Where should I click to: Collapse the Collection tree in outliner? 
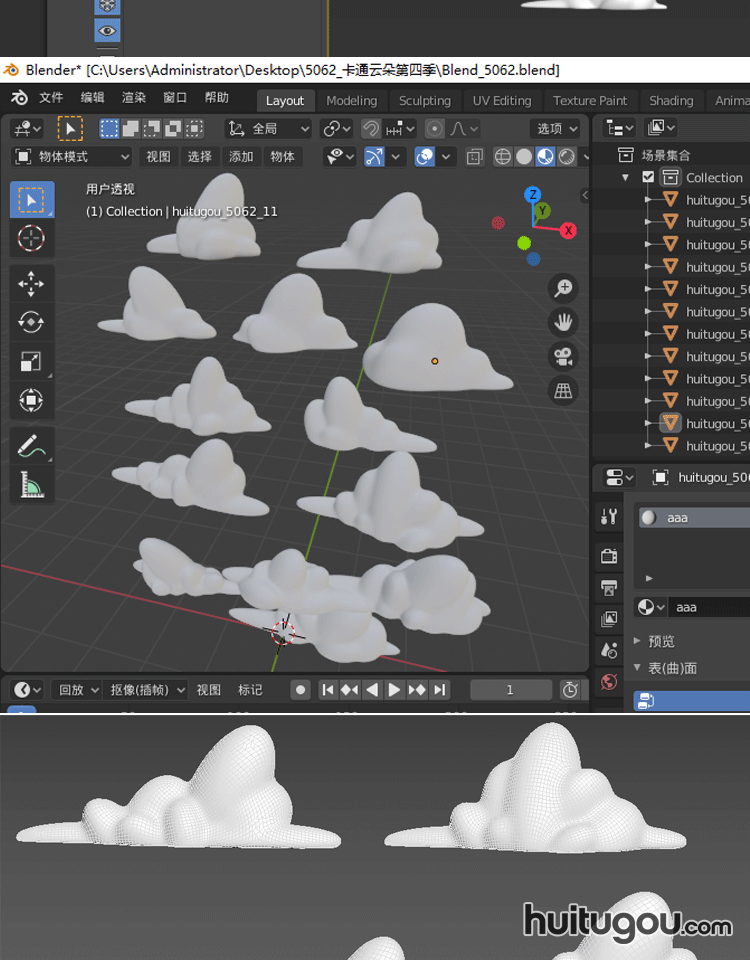(626, 177)
